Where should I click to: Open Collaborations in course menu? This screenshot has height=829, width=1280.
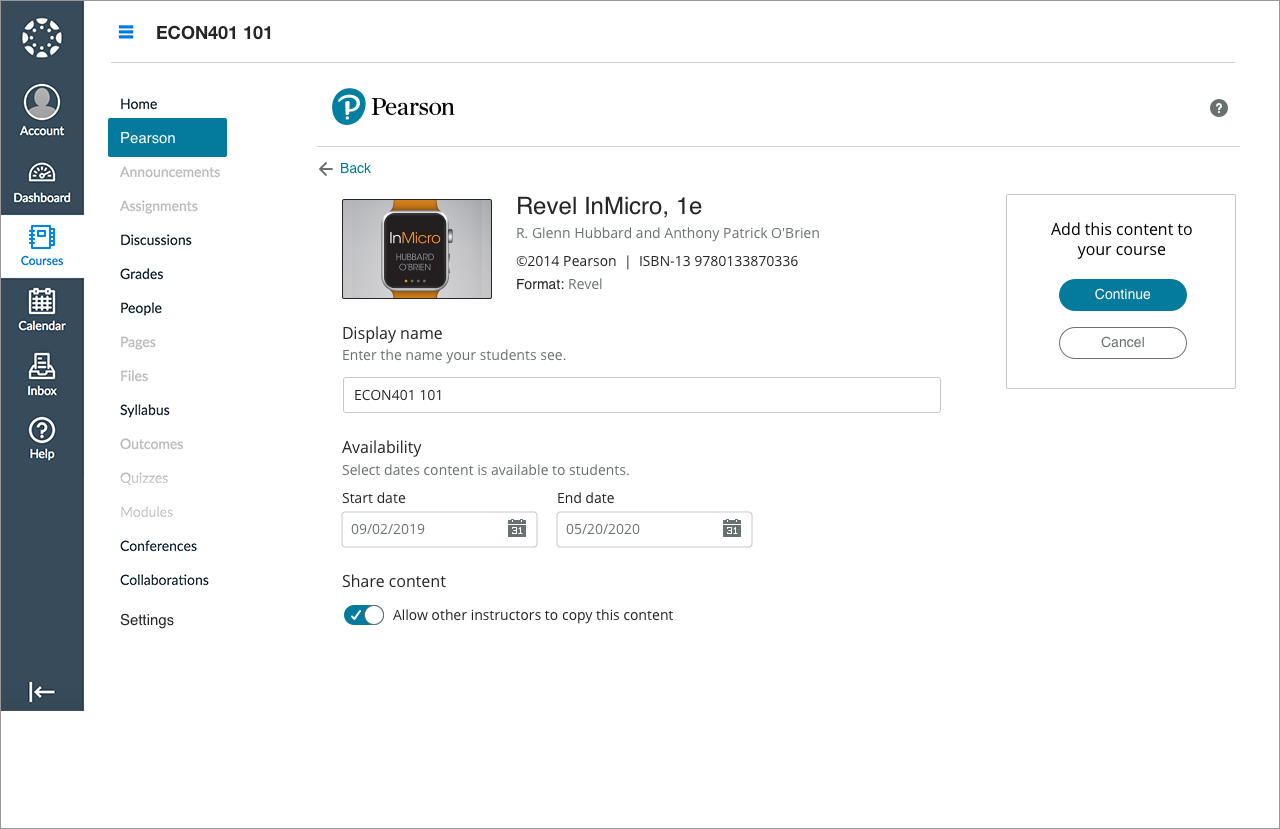[165, 580]
